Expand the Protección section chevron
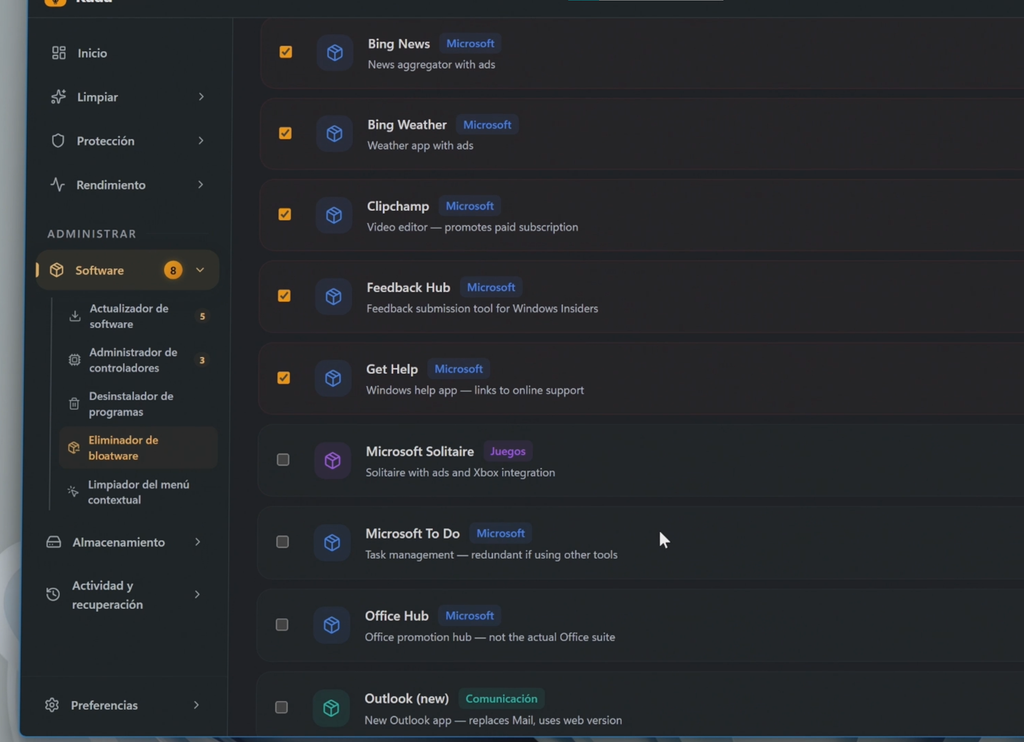 click(x=200, y=140)
